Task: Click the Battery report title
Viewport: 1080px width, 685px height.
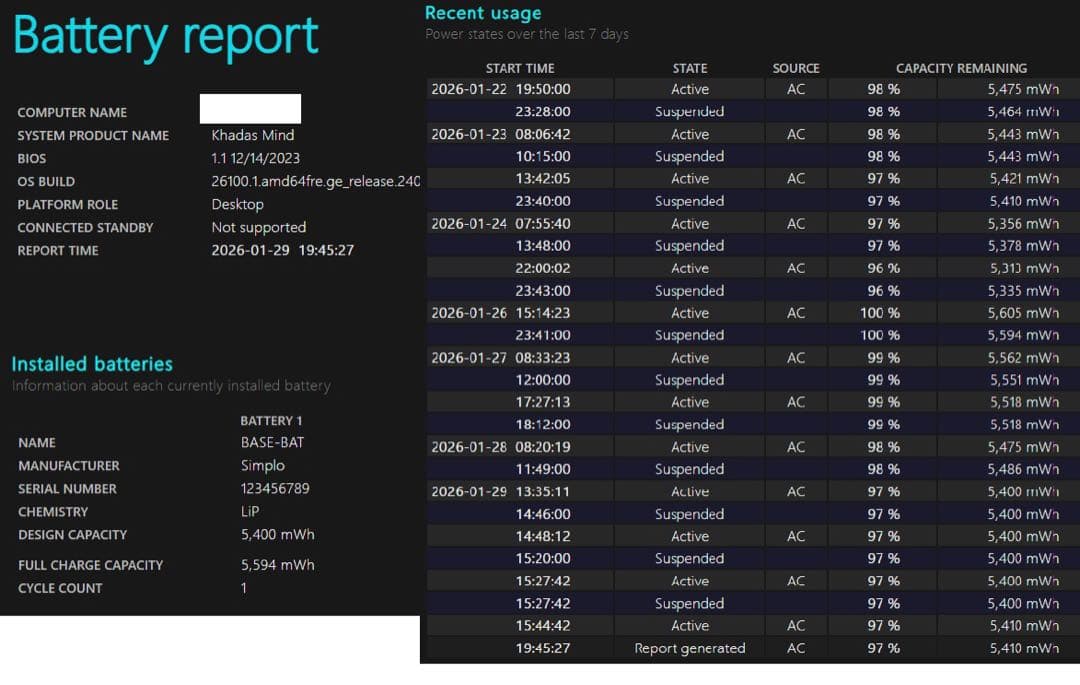Action: [x=166, y=36]
